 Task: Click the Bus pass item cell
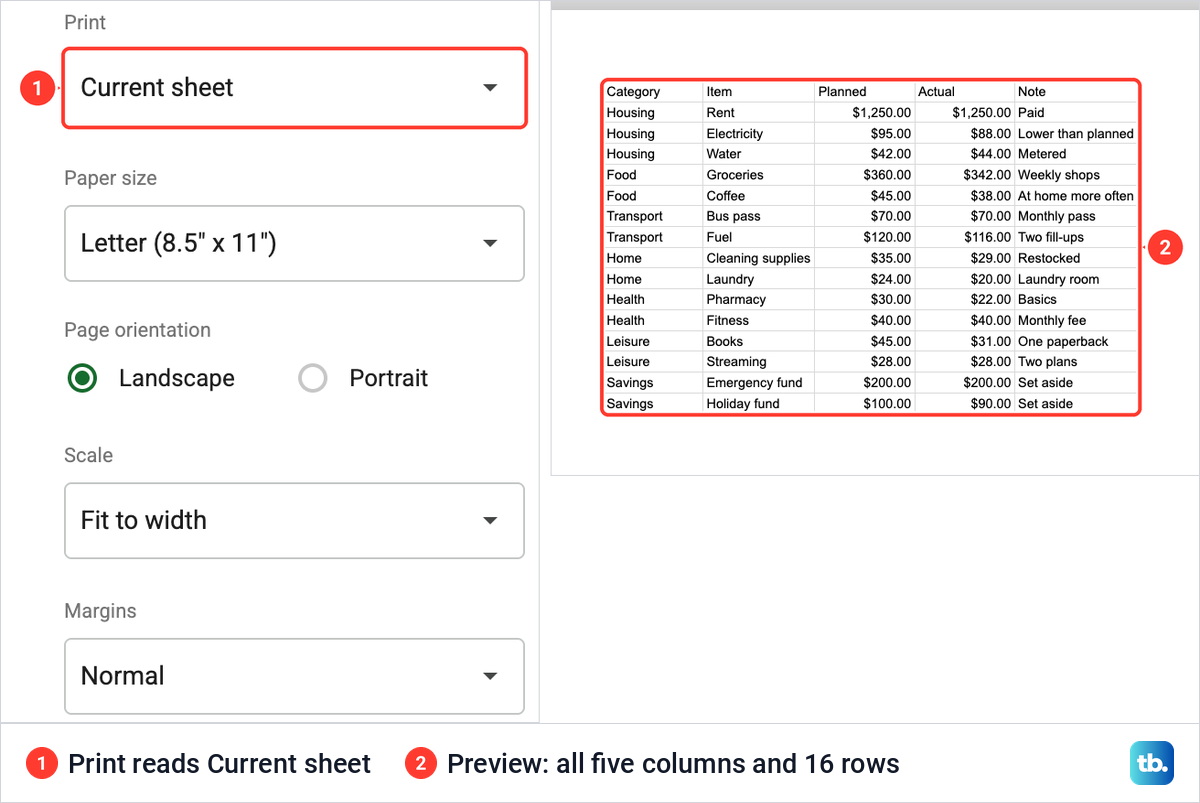click(x=758, y=216)
